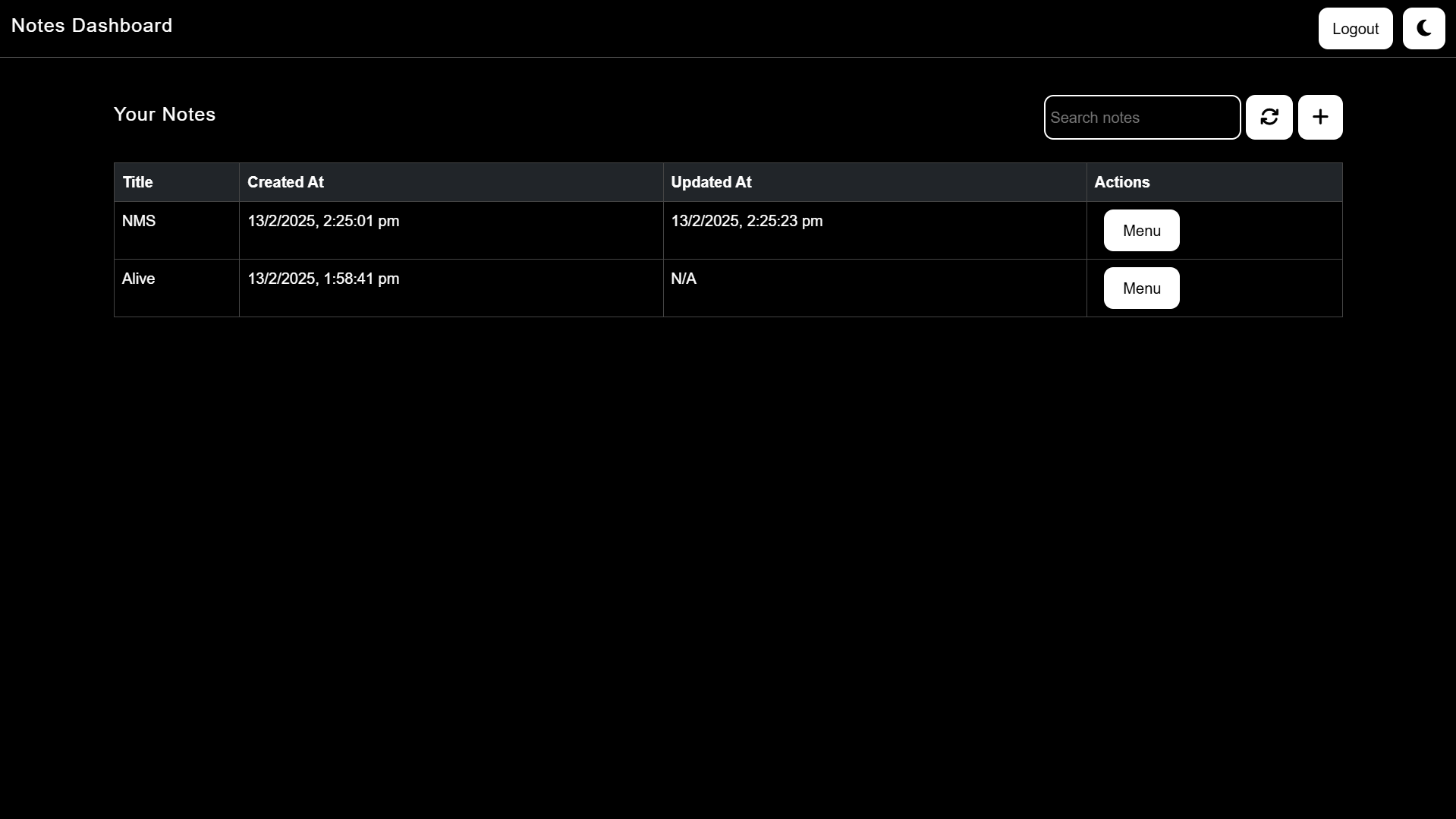Toggle dark mode with the moon icon
Image resolution: width=1456 pixels, height=819 pixels.
1423,28
